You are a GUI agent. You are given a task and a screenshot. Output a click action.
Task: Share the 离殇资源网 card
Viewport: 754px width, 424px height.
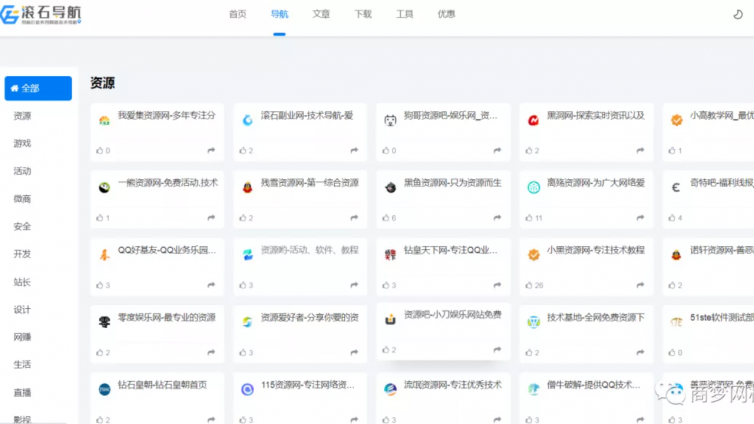coord(640,218)
